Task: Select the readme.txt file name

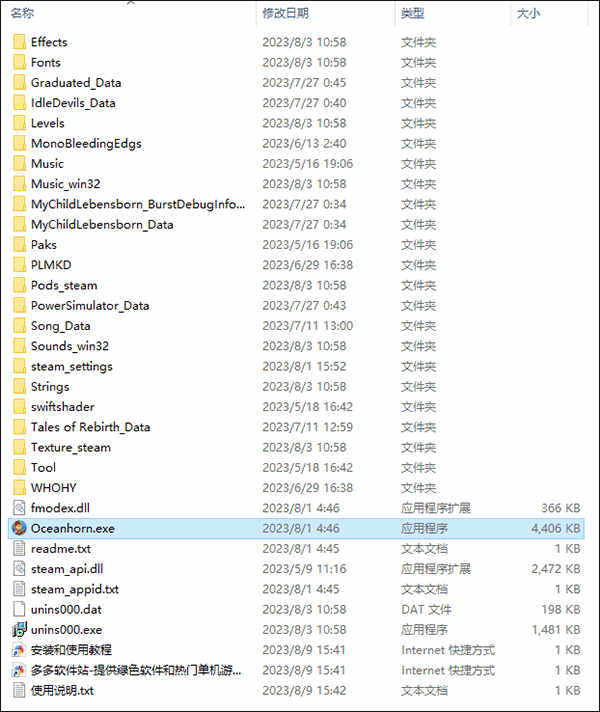Action: coord(61,549)
